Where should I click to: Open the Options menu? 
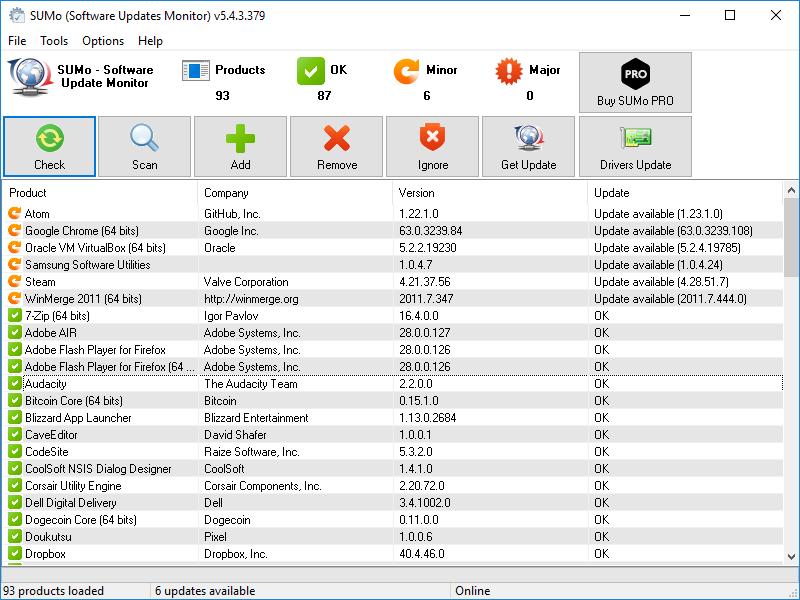pyautogui.click(x=103, y=41)
